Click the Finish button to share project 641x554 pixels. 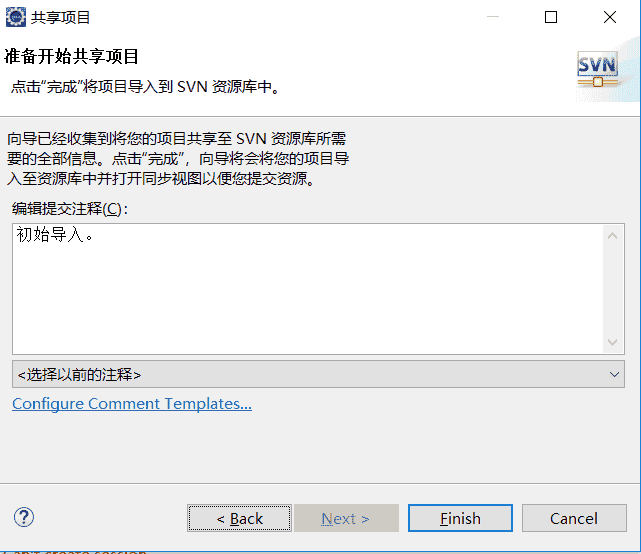(x=460, y=518)
